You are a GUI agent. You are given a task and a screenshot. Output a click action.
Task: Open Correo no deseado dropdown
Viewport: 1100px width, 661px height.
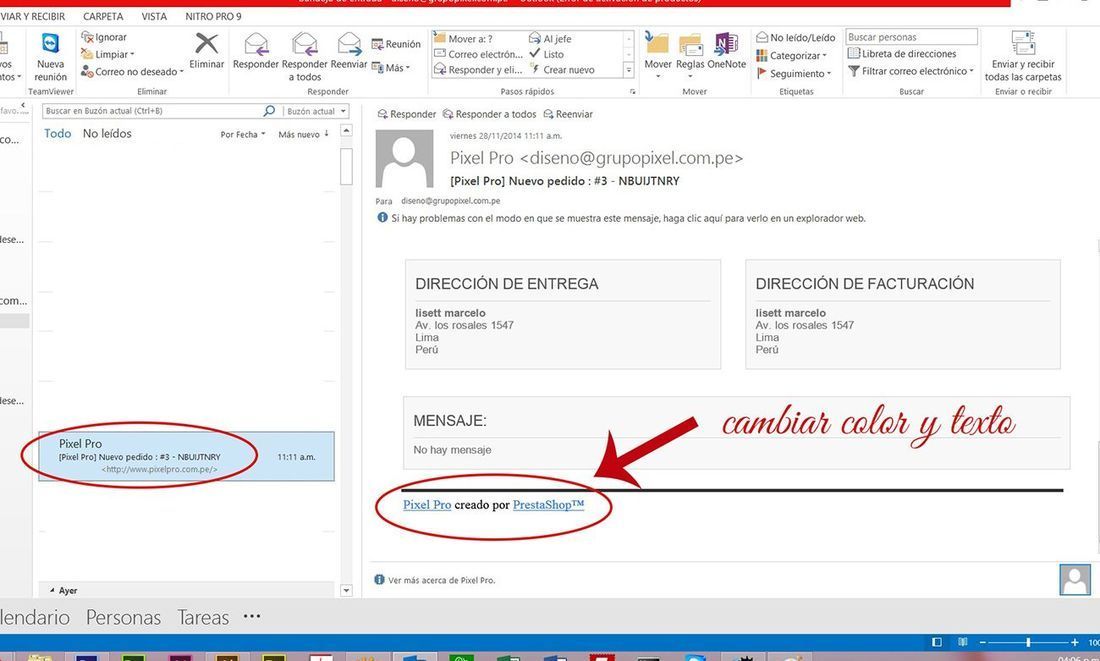pos(132,72)
